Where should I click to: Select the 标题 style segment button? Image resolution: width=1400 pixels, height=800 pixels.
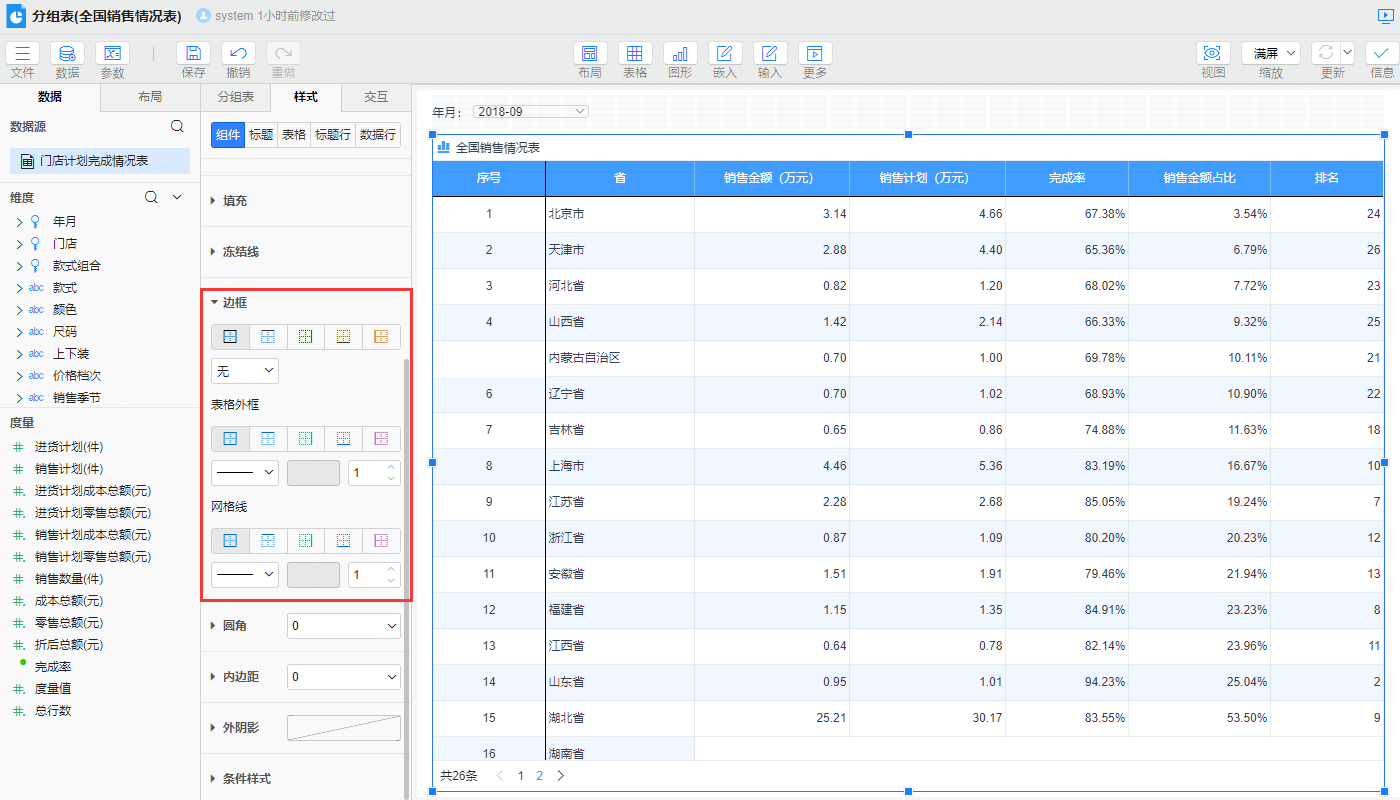[x=261, y=135]
